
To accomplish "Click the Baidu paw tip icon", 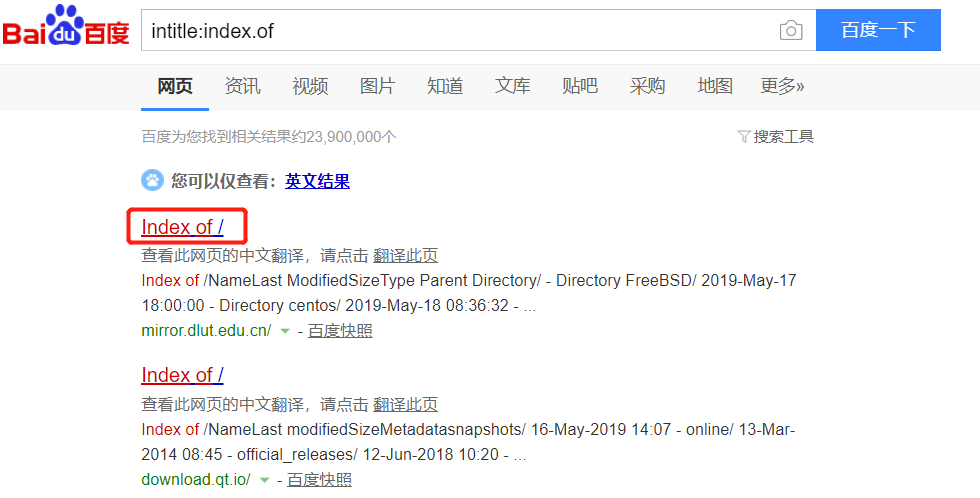I will coord(152,181).
